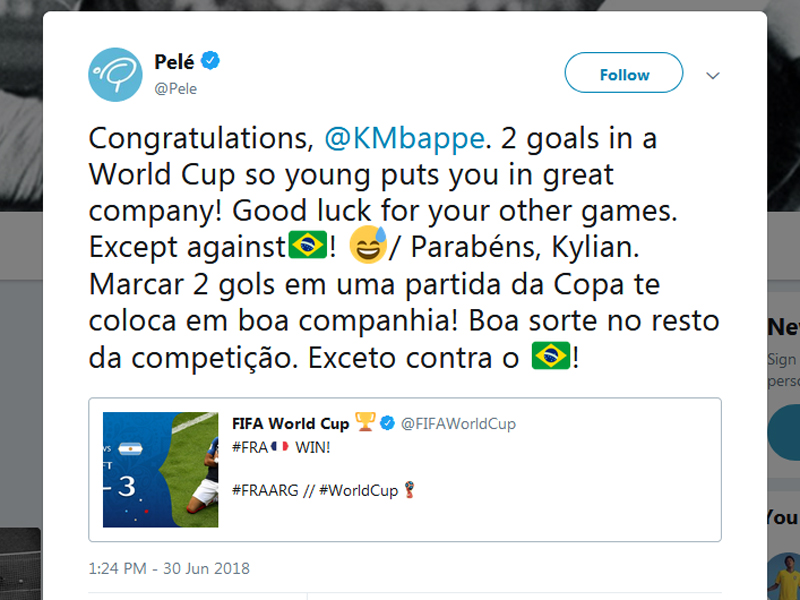This screenshot has height=600, width=800.
Task: Click the first Brazil flag emoji
Action: 307,244
